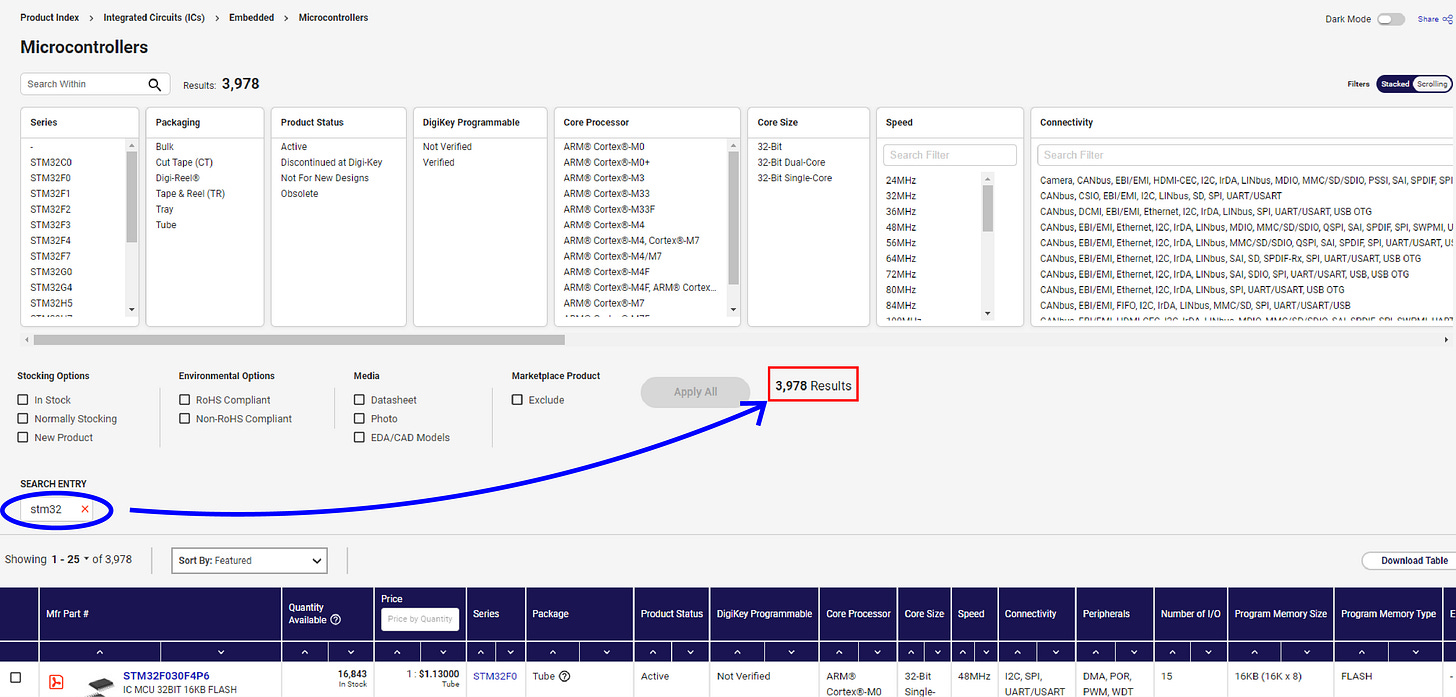
Task: Go to Embedded breadcrumb
Action: pos(251,18)
